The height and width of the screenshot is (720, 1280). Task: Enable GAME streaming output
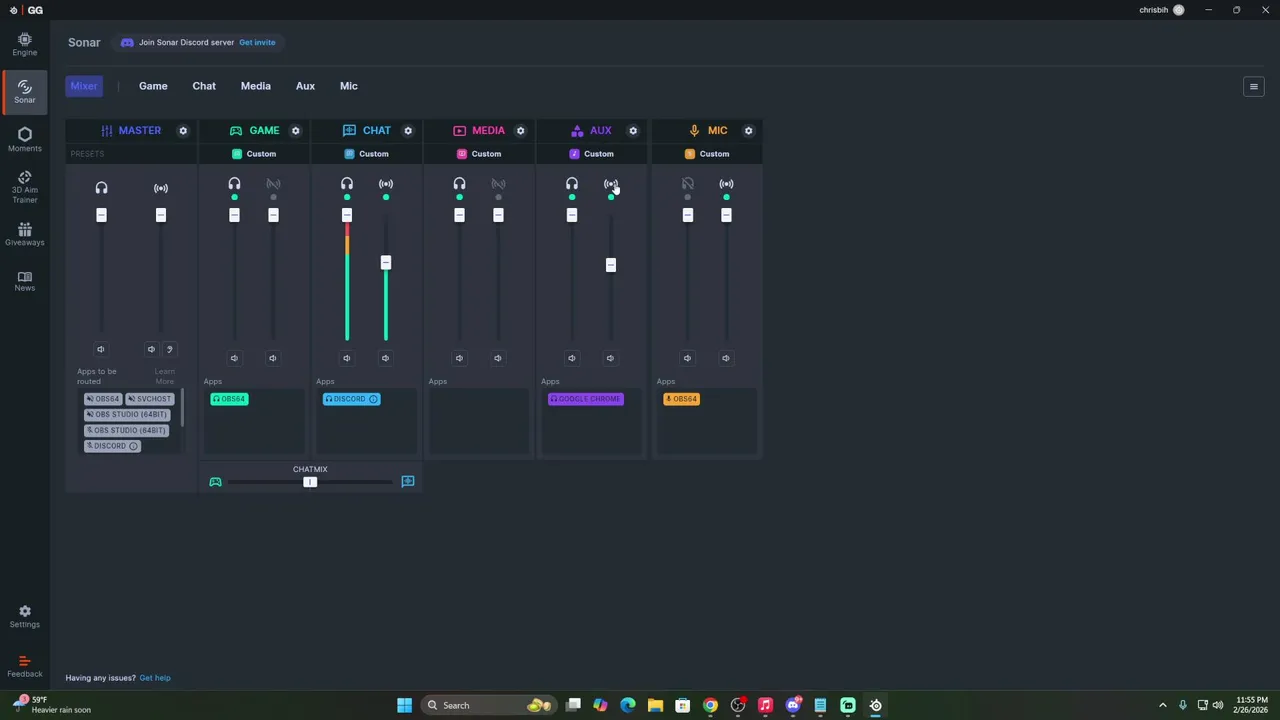click(x=273, y=184)
